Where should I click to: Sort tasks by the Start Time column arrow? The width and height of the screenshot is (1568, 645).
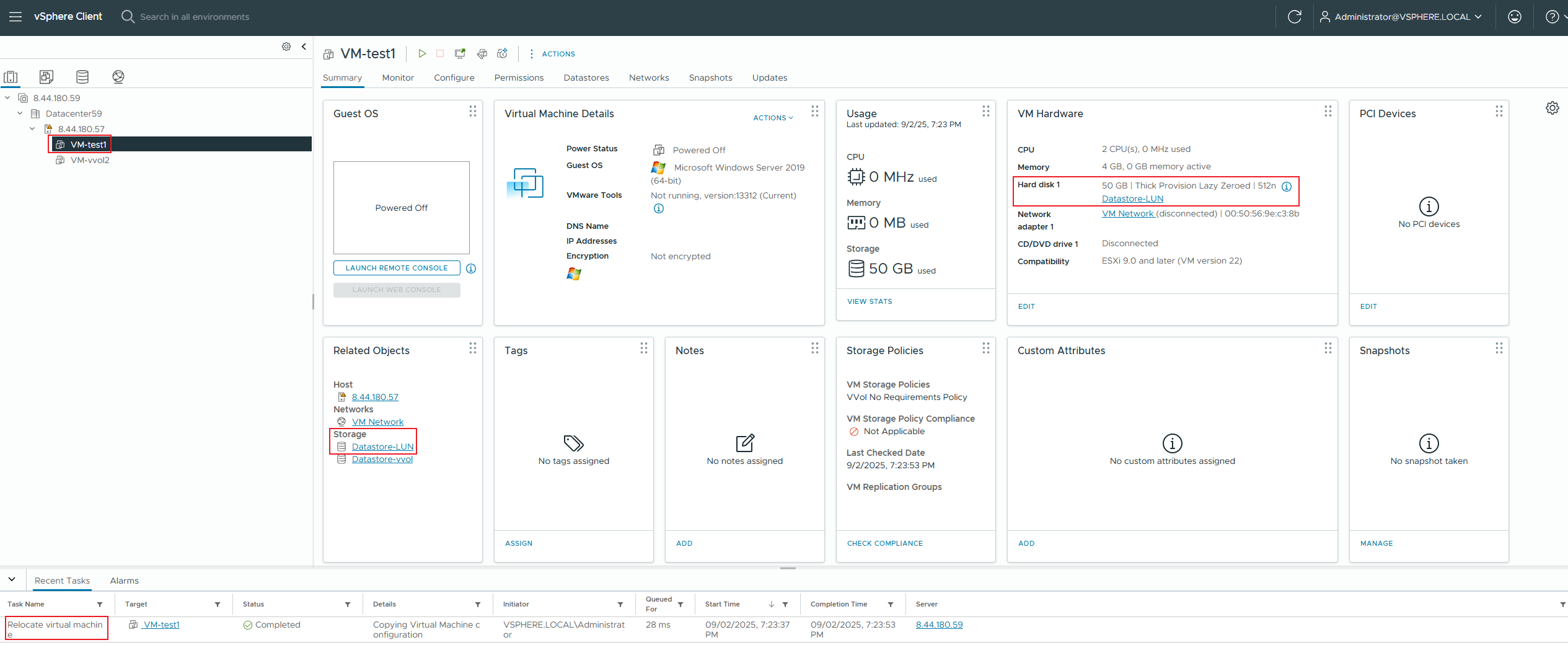772,605
